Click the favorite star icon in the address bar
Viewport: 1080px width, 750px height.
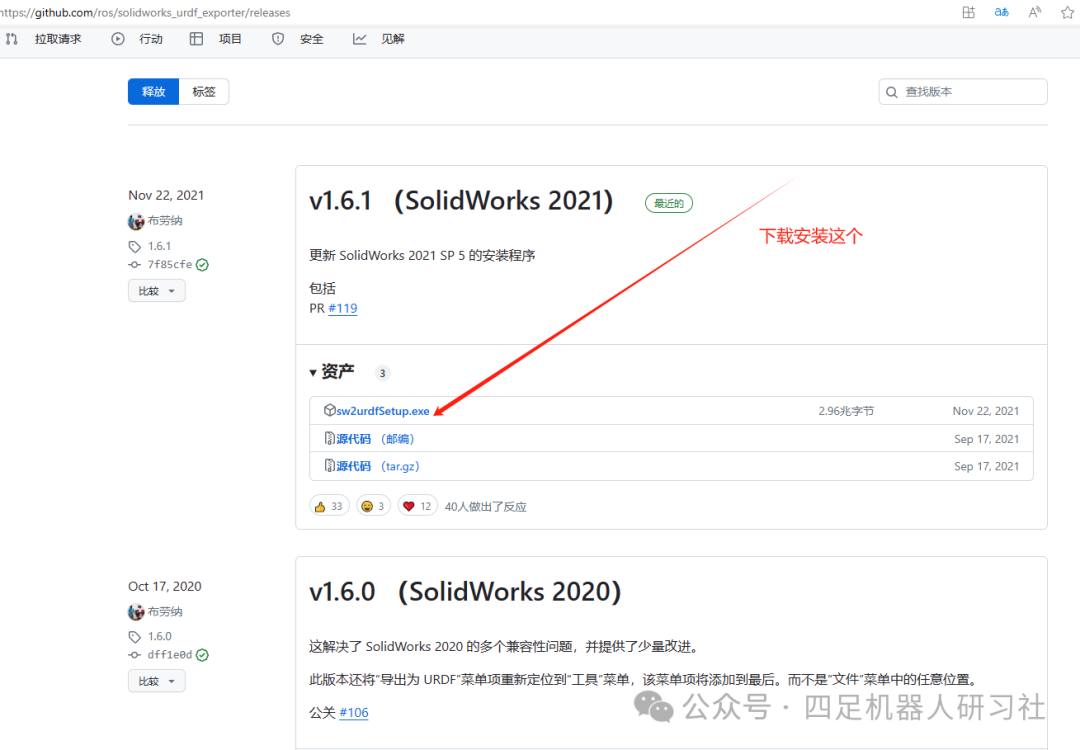(1068, 12)
